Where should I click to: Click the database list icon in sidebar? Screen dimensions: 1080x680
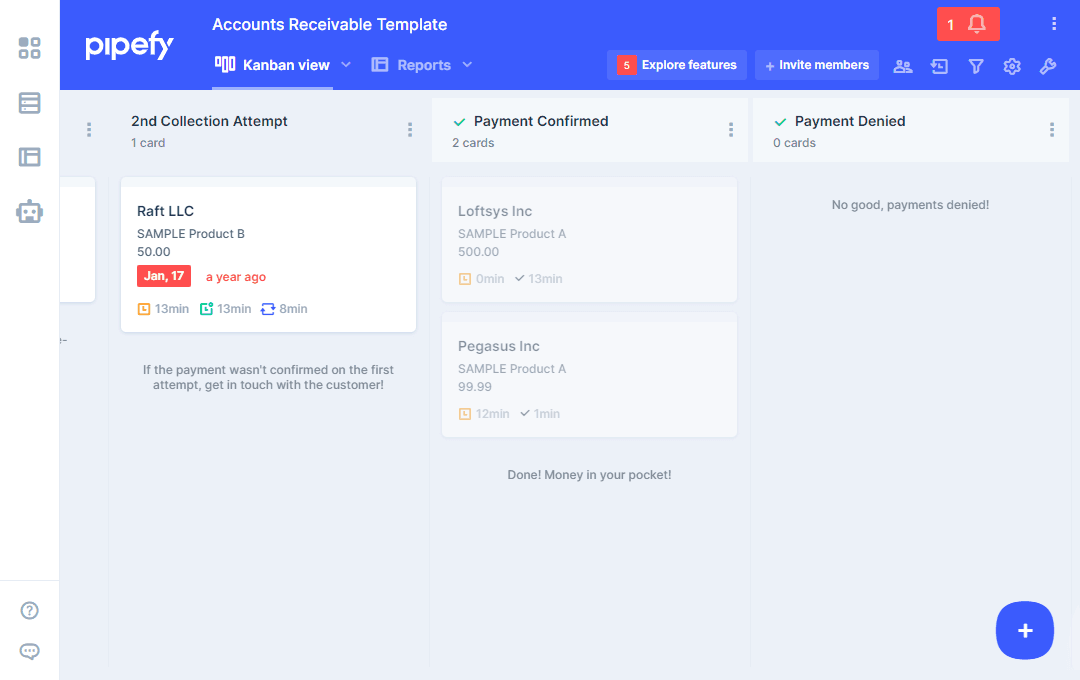(x=30, y=103)
